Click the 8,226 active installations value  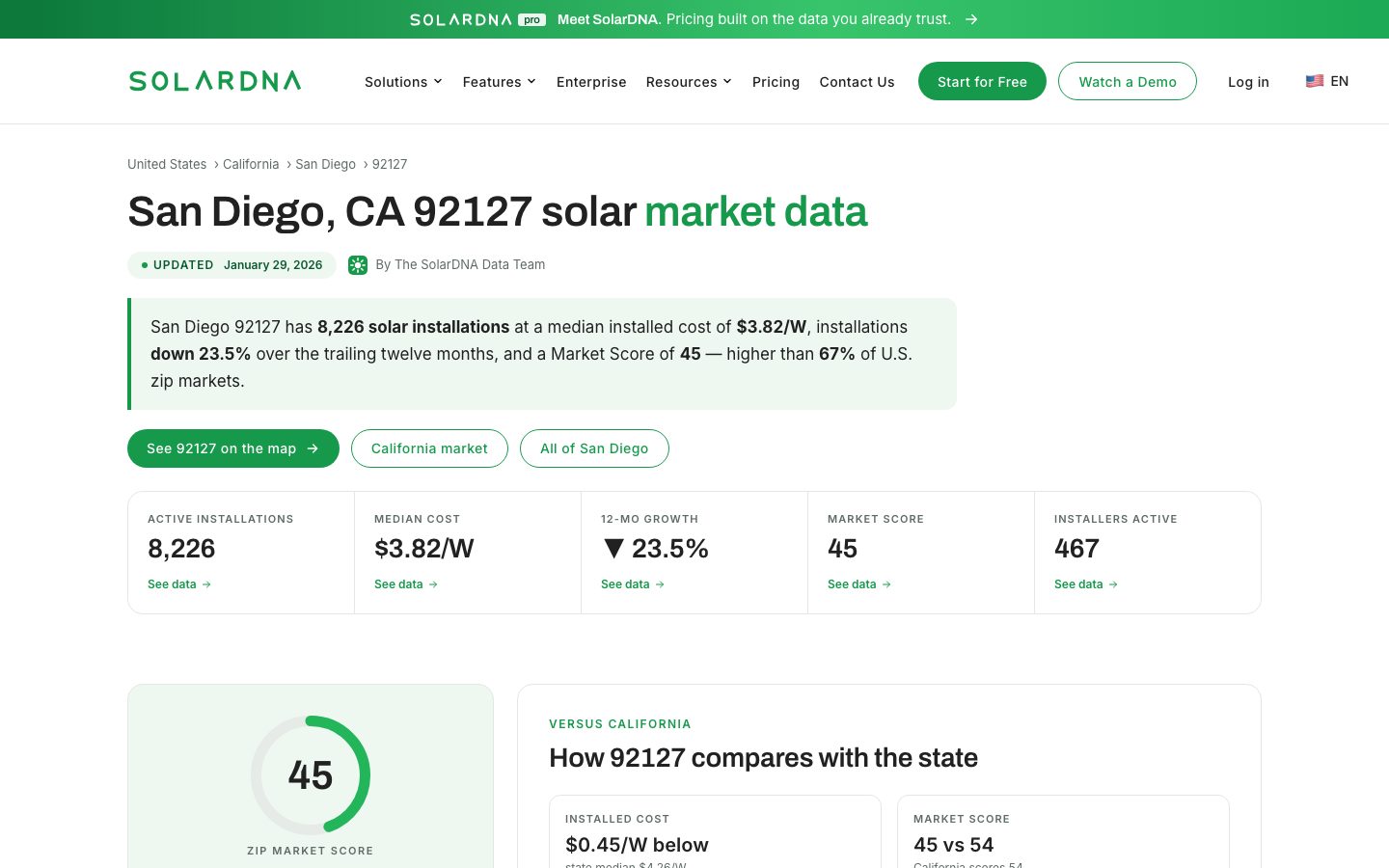(181, 549)
